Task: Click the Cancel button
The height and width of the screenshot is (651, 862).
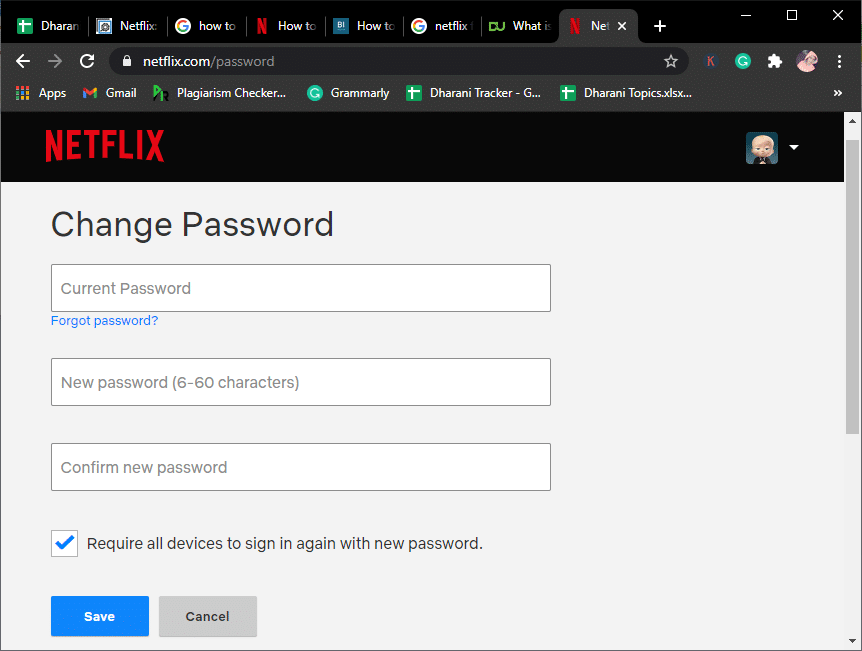Action: [207, 616]
